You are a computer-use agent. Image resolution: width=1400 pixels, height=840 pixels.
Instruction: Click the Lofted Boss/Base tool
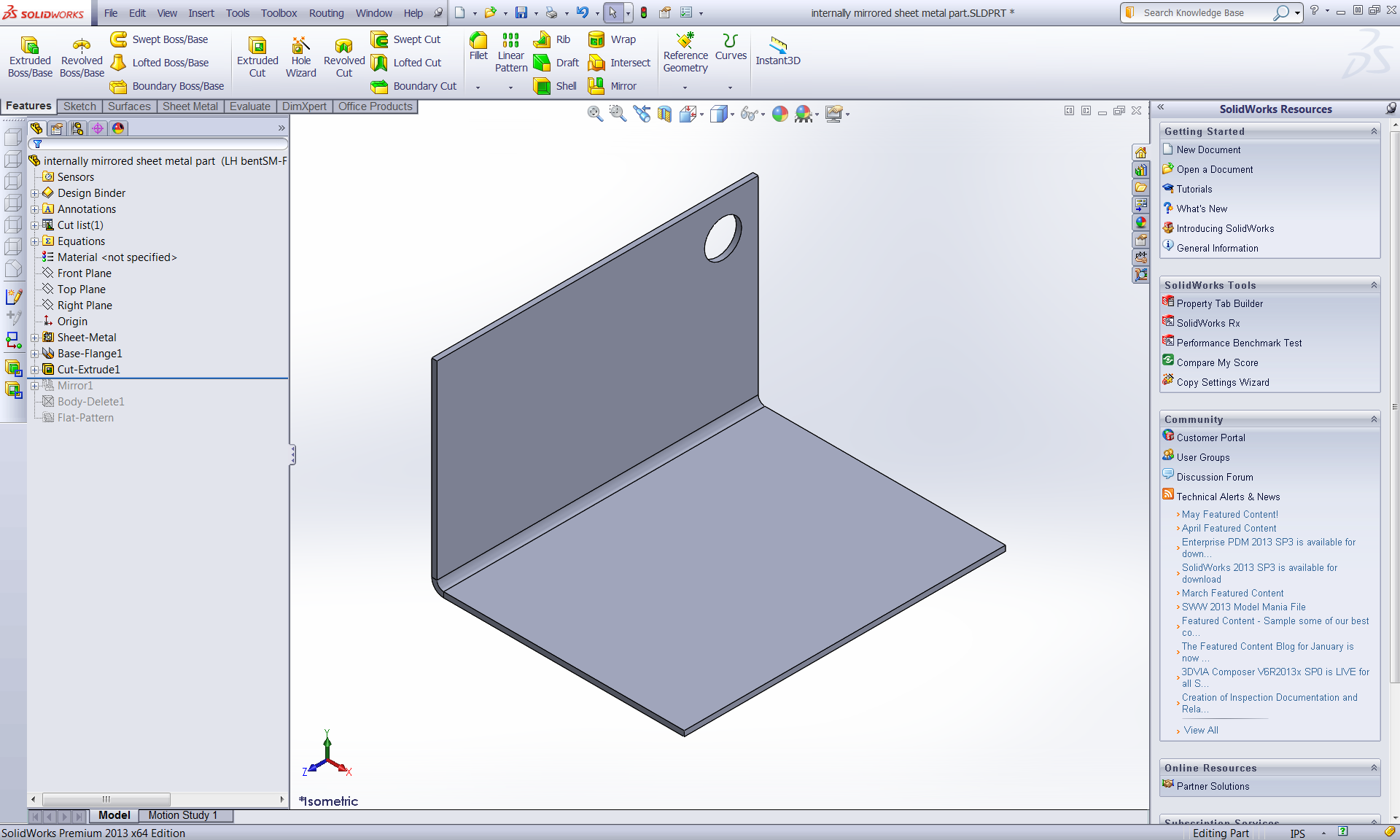click(x=160, y=63)
